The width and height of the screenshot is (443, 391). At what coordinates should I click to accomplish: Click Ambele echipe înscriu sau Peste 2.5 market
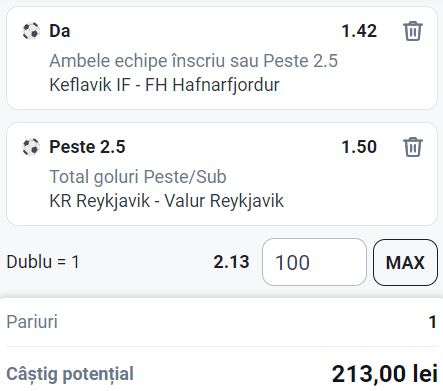(194, 61)
